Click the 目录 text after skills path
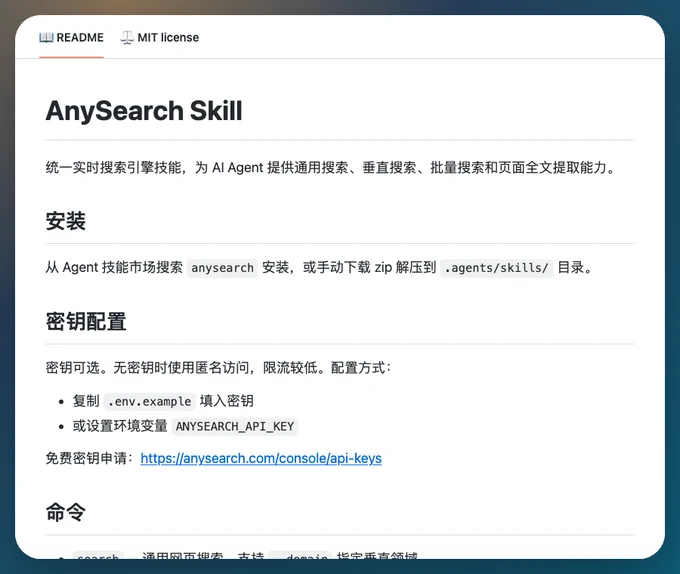Screen dimensions: 680x574 (x=575, y=267)
